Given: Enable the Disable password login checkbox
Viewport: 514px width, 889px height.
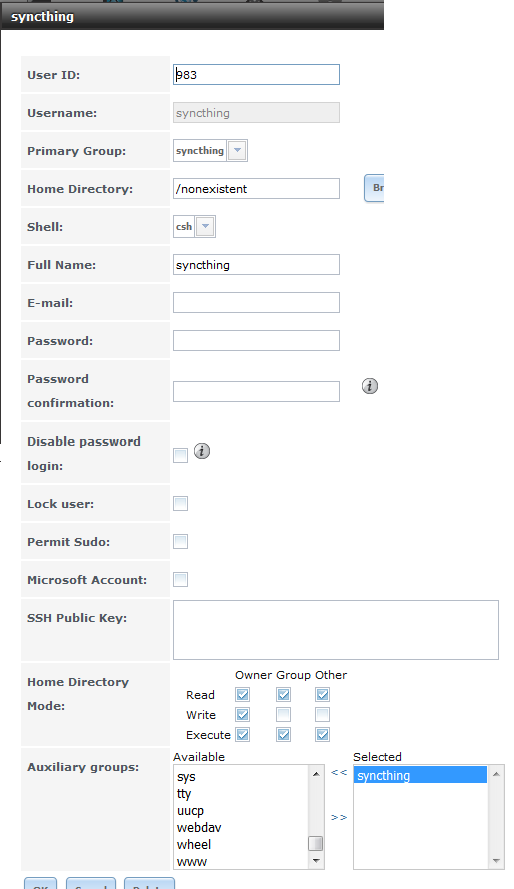Looking at the screenshot, I should [180, 455].
